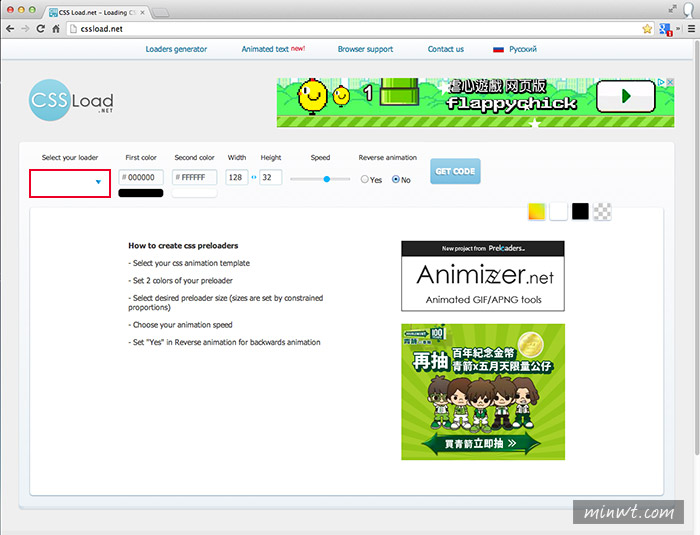Go to the browser home page icon
This screenshot has width=700, height=535.
coord(58,29)
